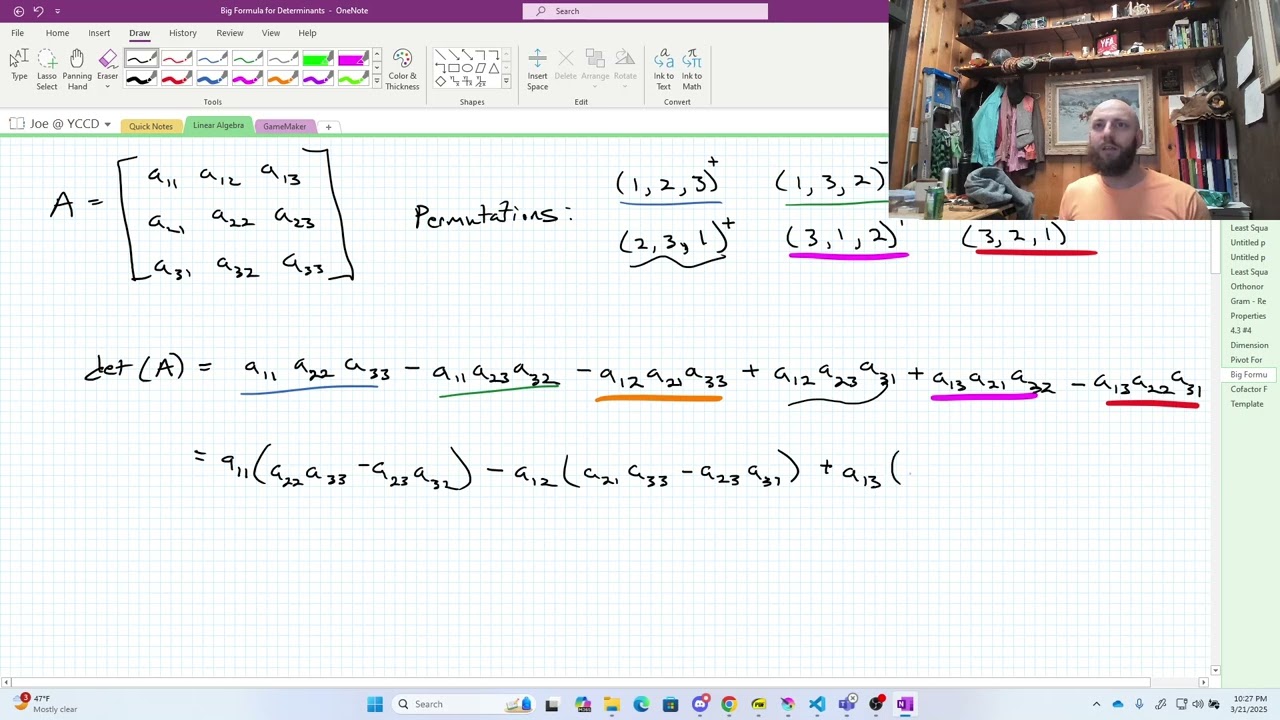The height and width of the screenshot is (720, 1280).
Task: Show hidden system tray icons chevron
Action: [1096, 704]
